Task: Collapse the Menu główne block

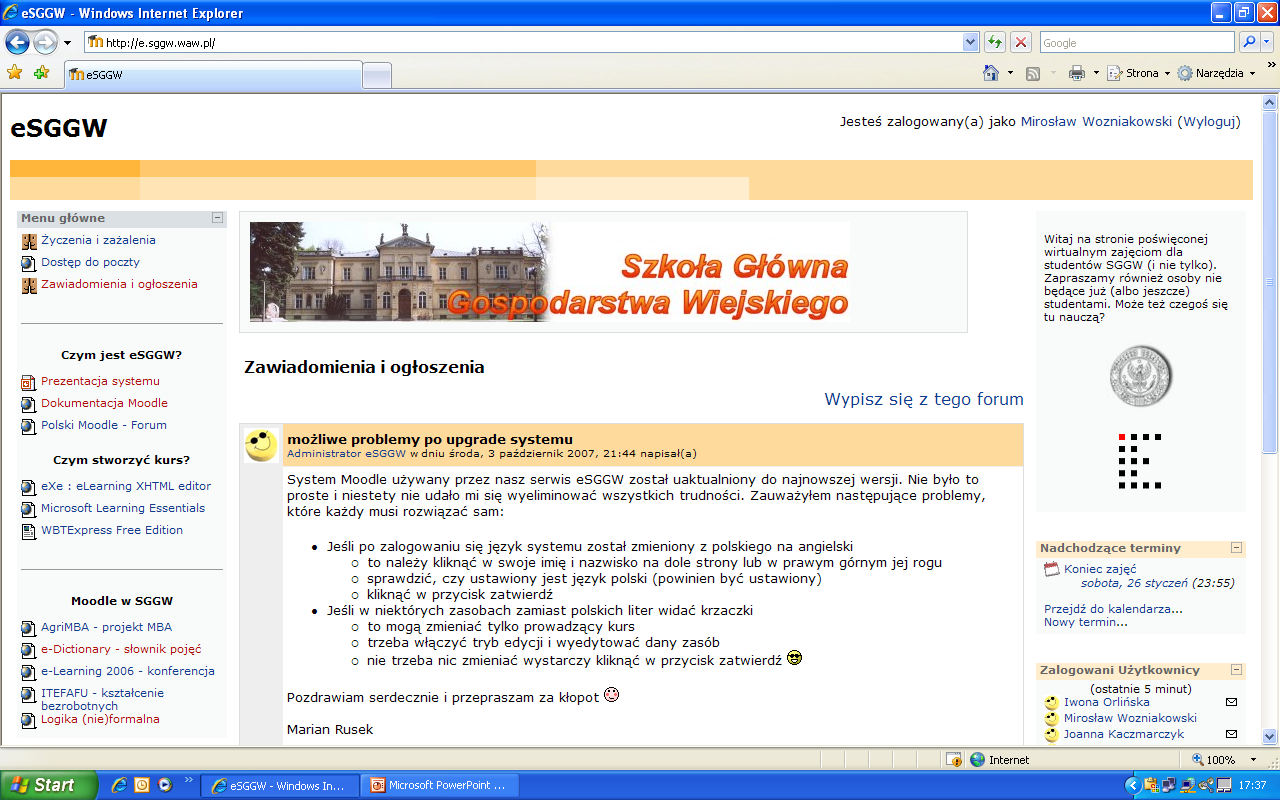Action: [217, 217]
